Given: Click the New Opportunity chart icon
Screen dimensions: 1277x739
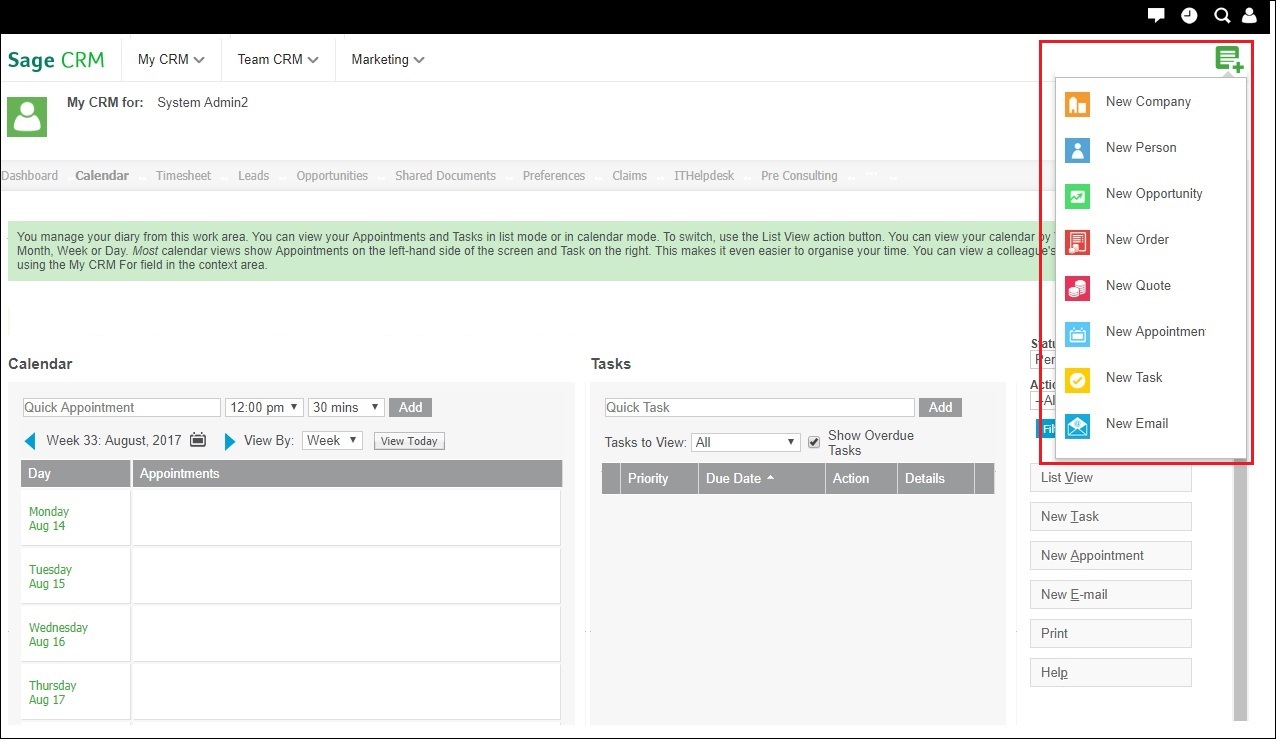Looking at the screenshot, I should [x=1077, y=196].
